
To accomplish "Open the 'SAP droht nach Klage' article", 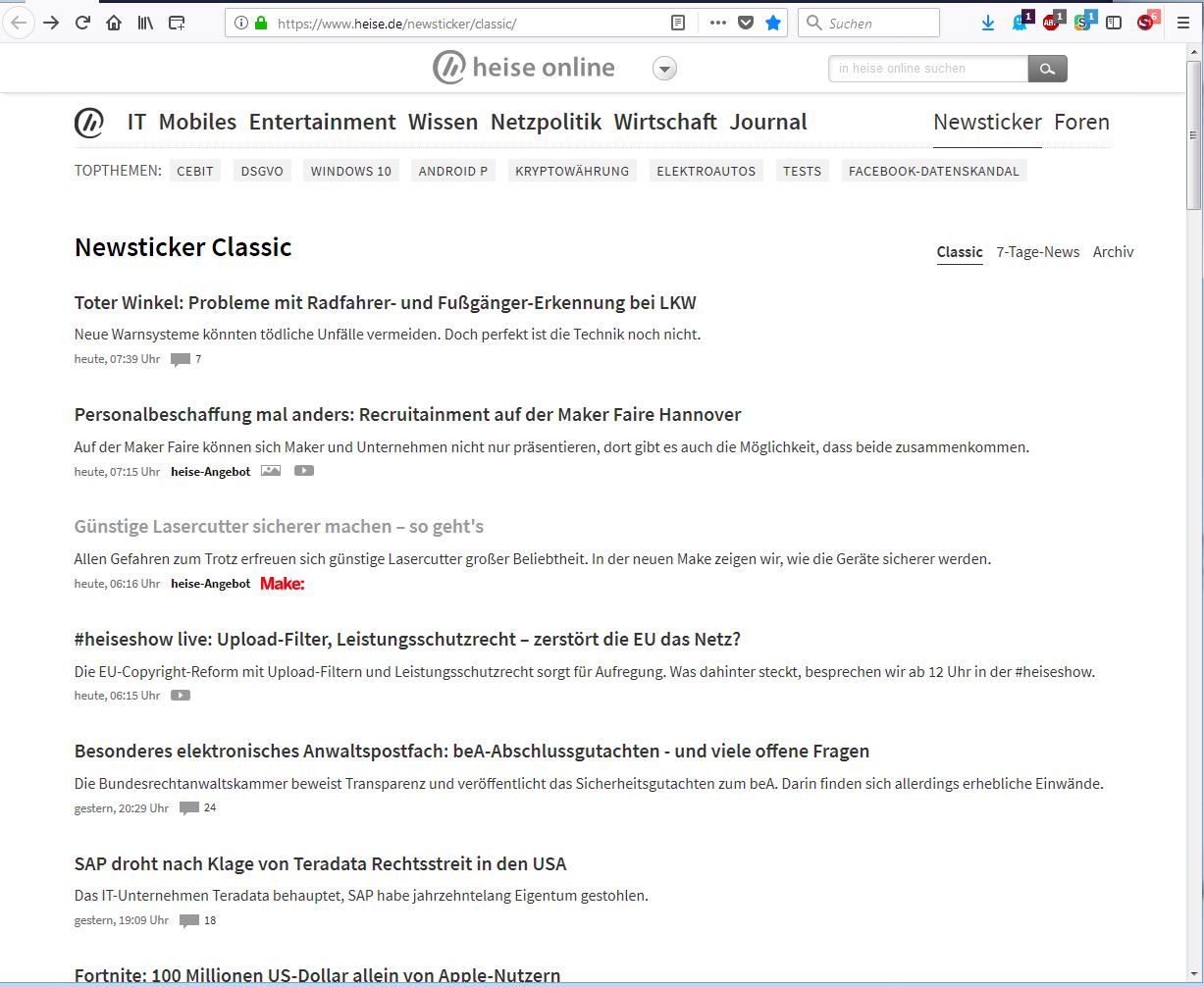I will (x=320, y=863).
